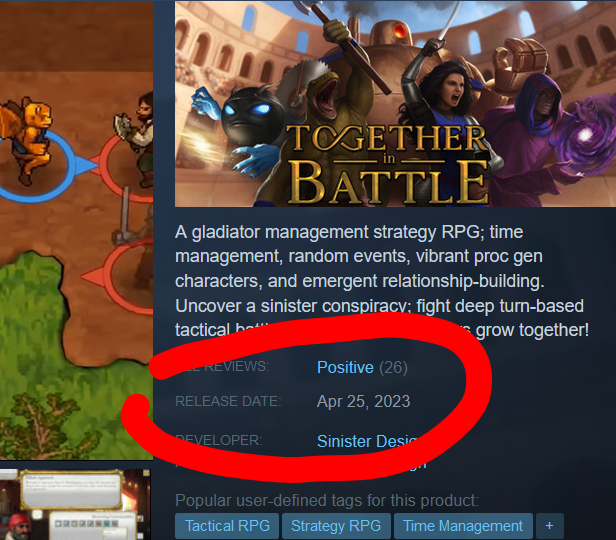Image resolution: width=616 pixels, height=540 pixels.
Task: Click the Apr 25, 2023 release date
Action: click(x=363, y=401)
